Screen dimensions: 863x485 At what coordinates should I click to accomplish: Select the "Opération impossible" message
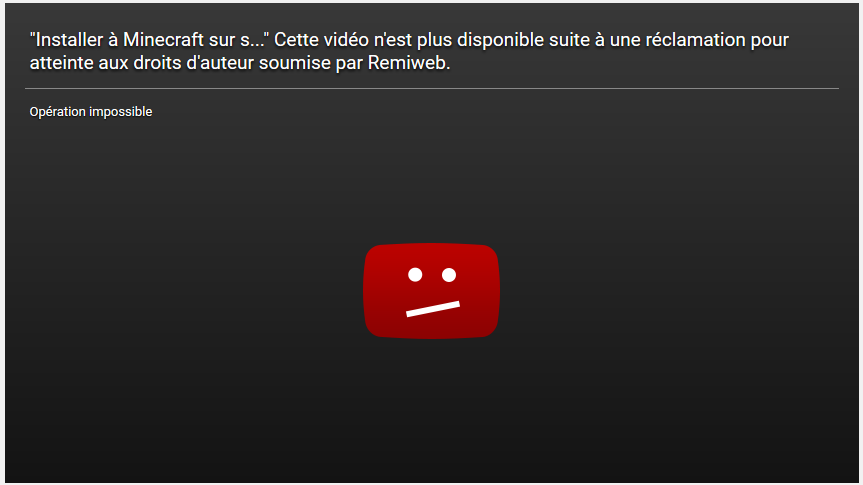(91, 112)
